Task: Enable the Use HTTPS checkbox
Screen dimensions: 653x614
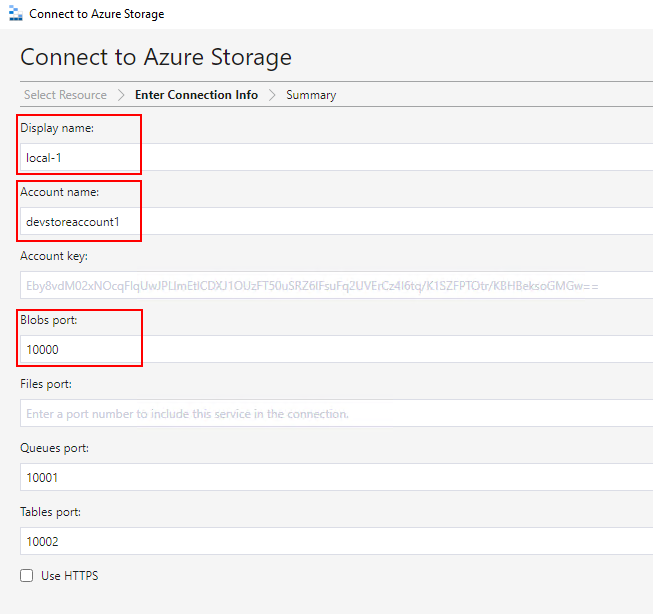Action: coord(27,576)
